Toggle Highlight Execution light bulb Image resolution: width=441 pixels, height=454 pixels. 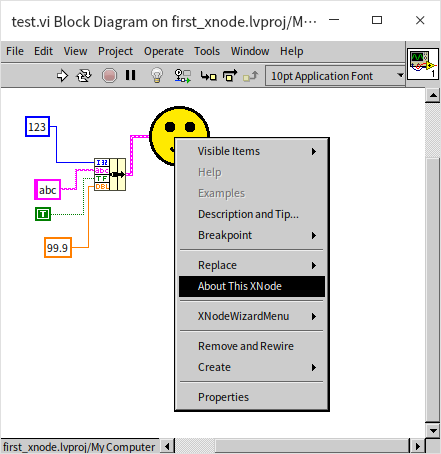click(x=157, y=75)
